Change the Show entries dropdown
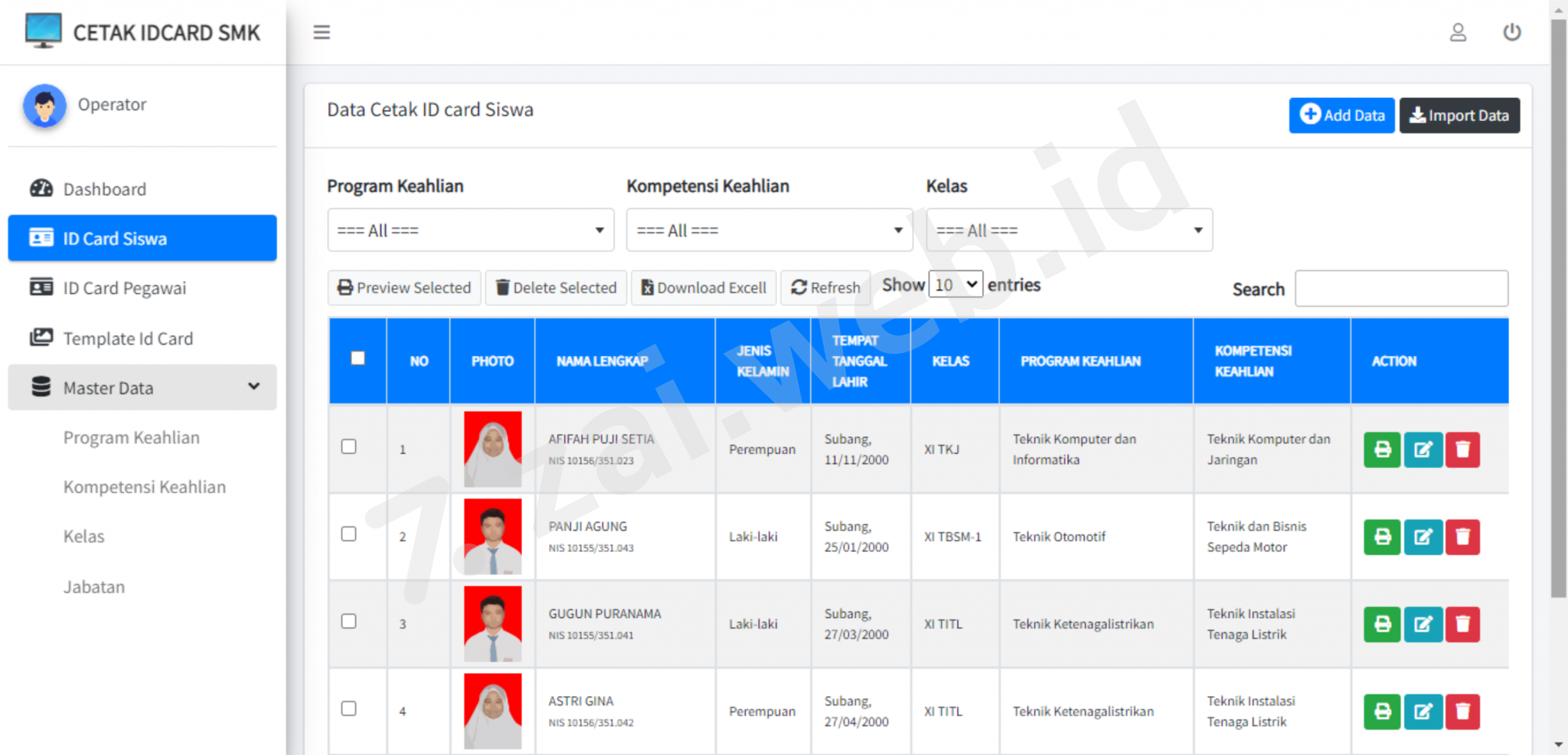1568x755 pixels. (955, 283)
